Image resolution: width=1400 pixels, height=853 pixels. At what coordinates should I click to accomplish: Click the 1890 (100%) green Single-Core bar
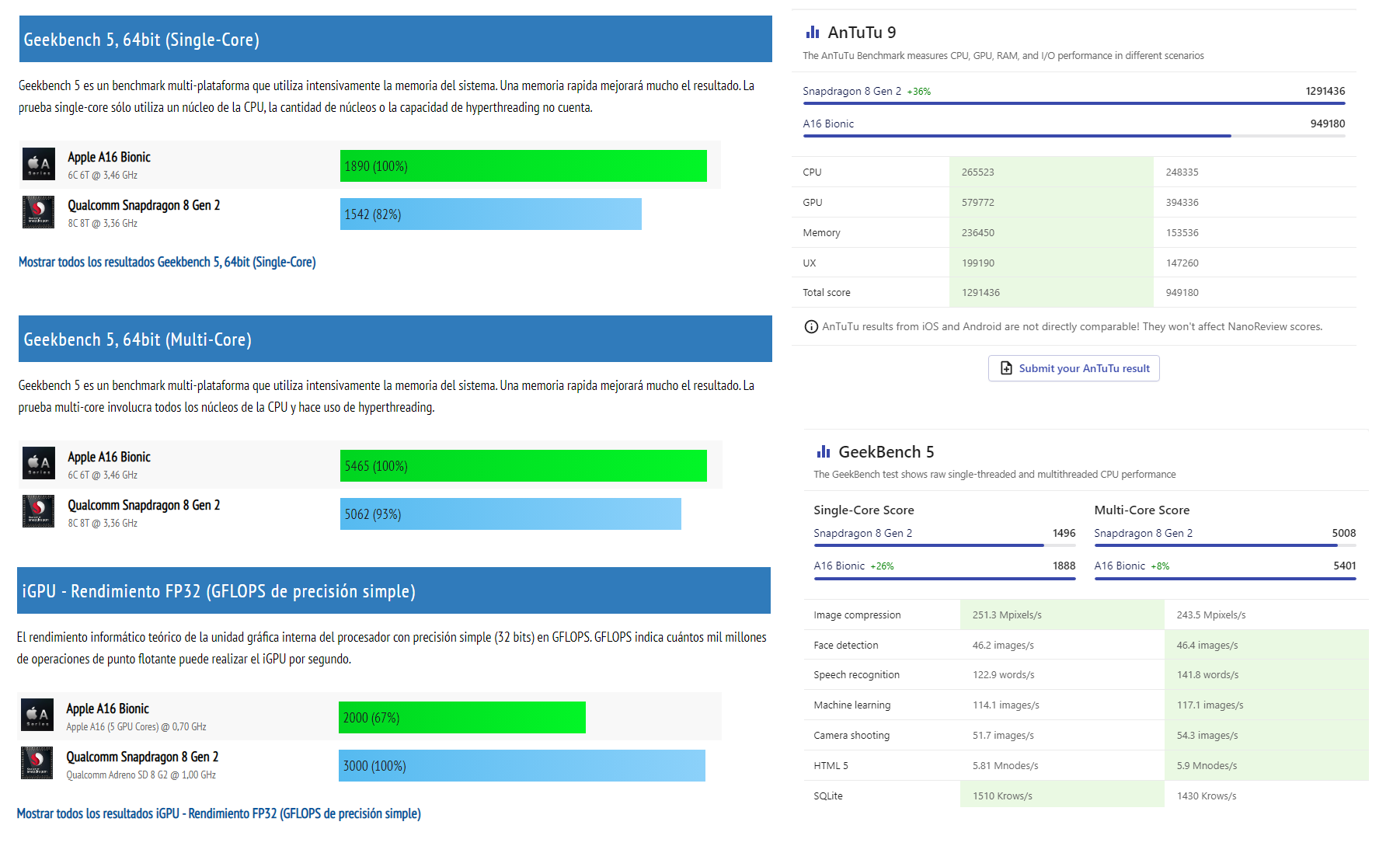524,166
